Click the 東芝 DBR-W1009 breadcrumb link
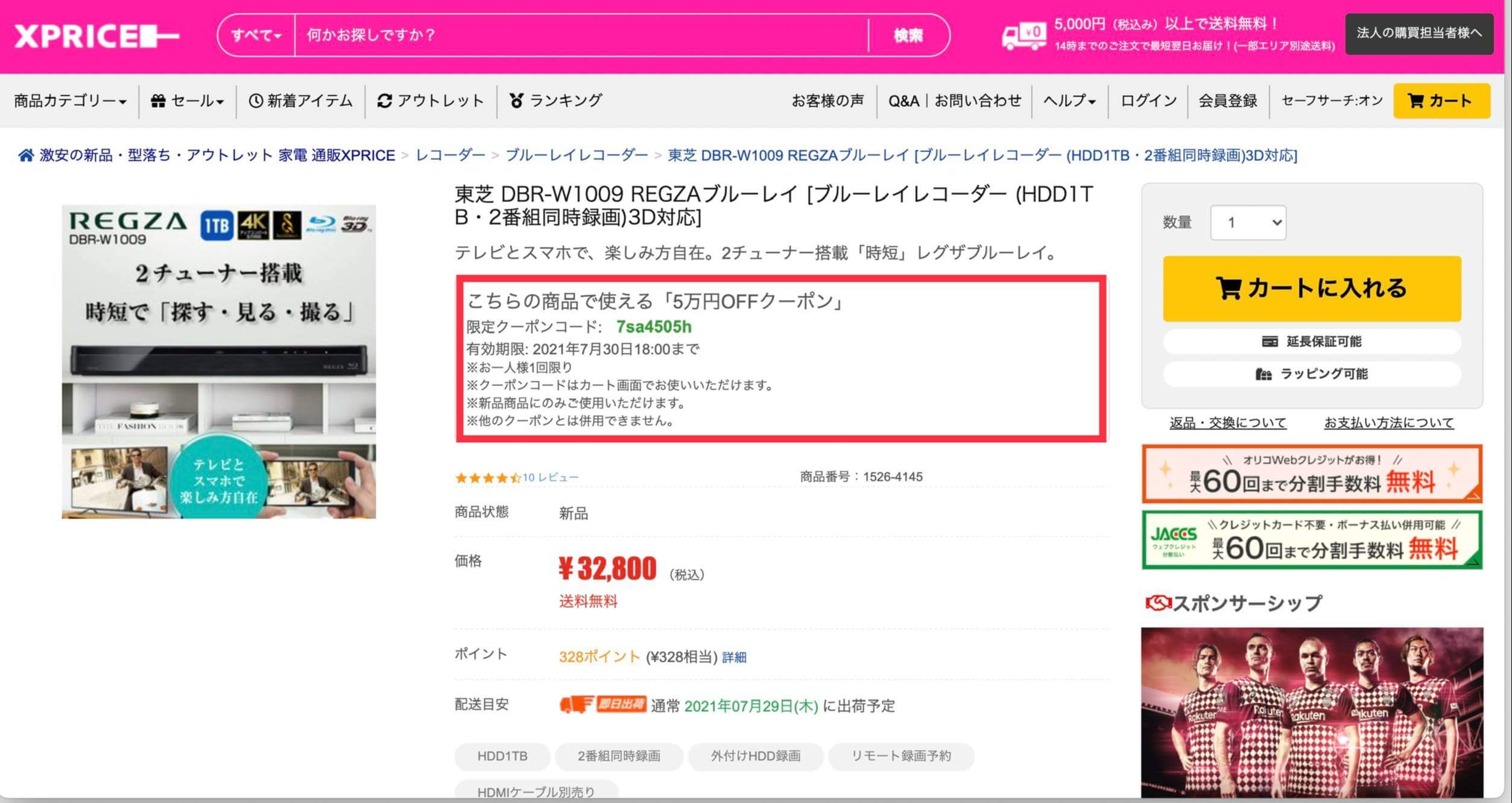This screenshot has width=1512, height=803. pyautogui.click(x=982, y=156)
